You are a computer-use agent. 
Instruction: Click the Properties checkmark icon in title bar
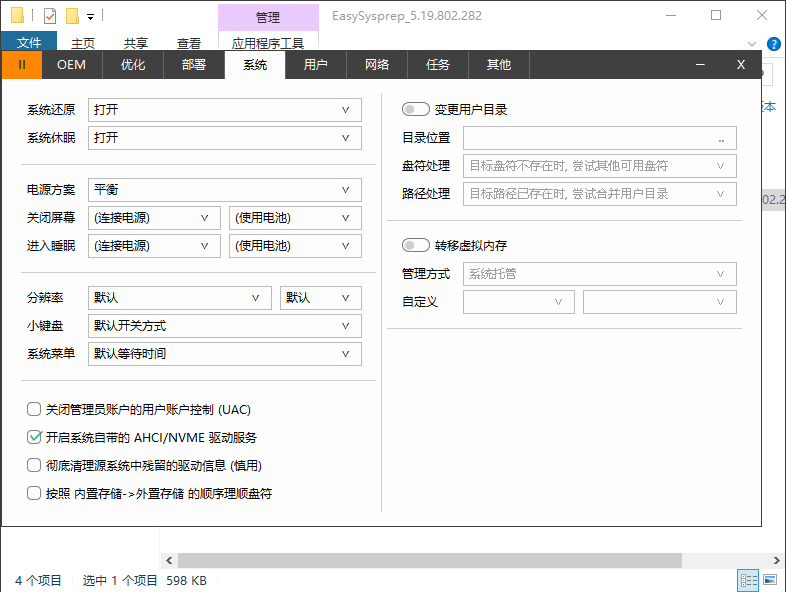[x=50, y=16]
